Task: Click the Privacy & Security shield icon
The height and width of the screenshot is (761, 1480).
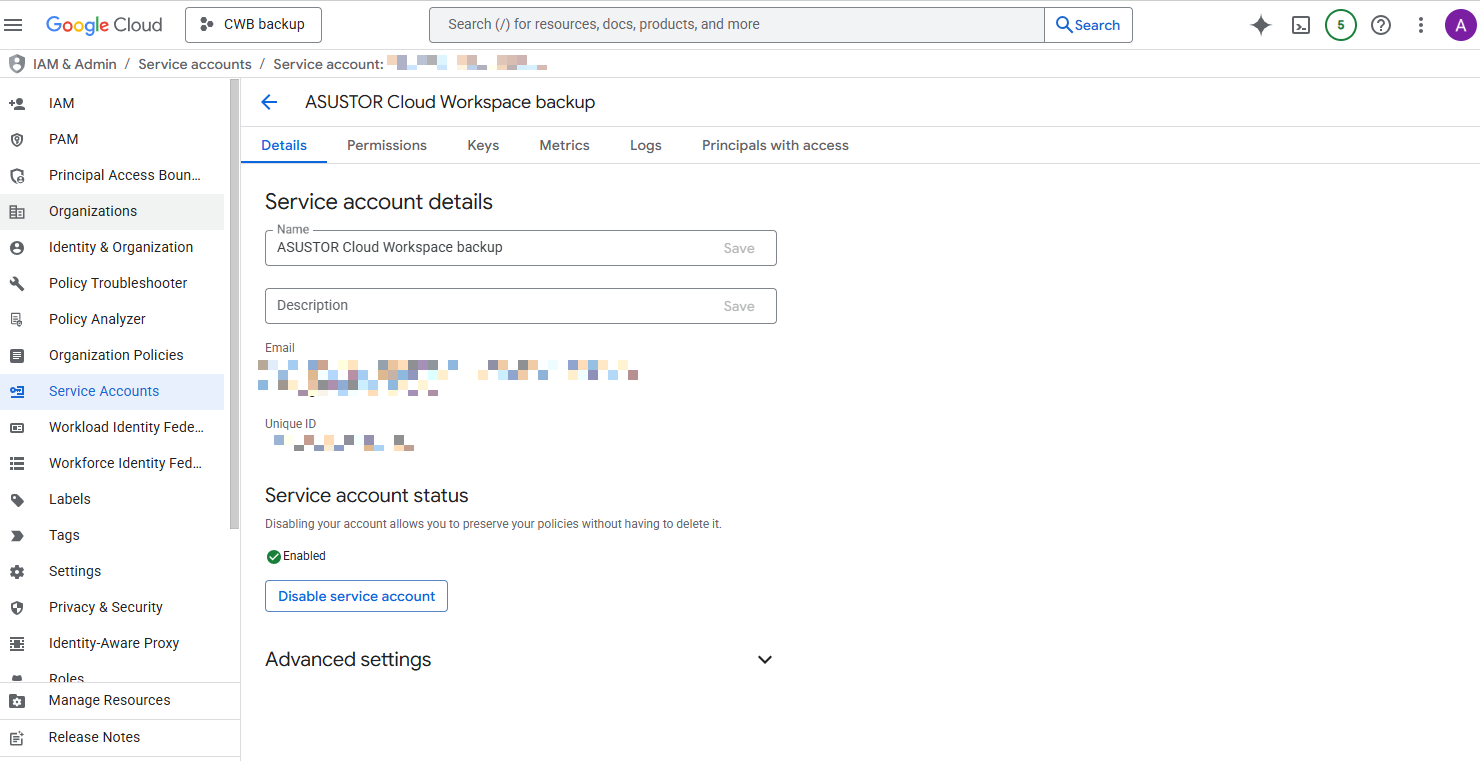Action: [x=17, y=607]
